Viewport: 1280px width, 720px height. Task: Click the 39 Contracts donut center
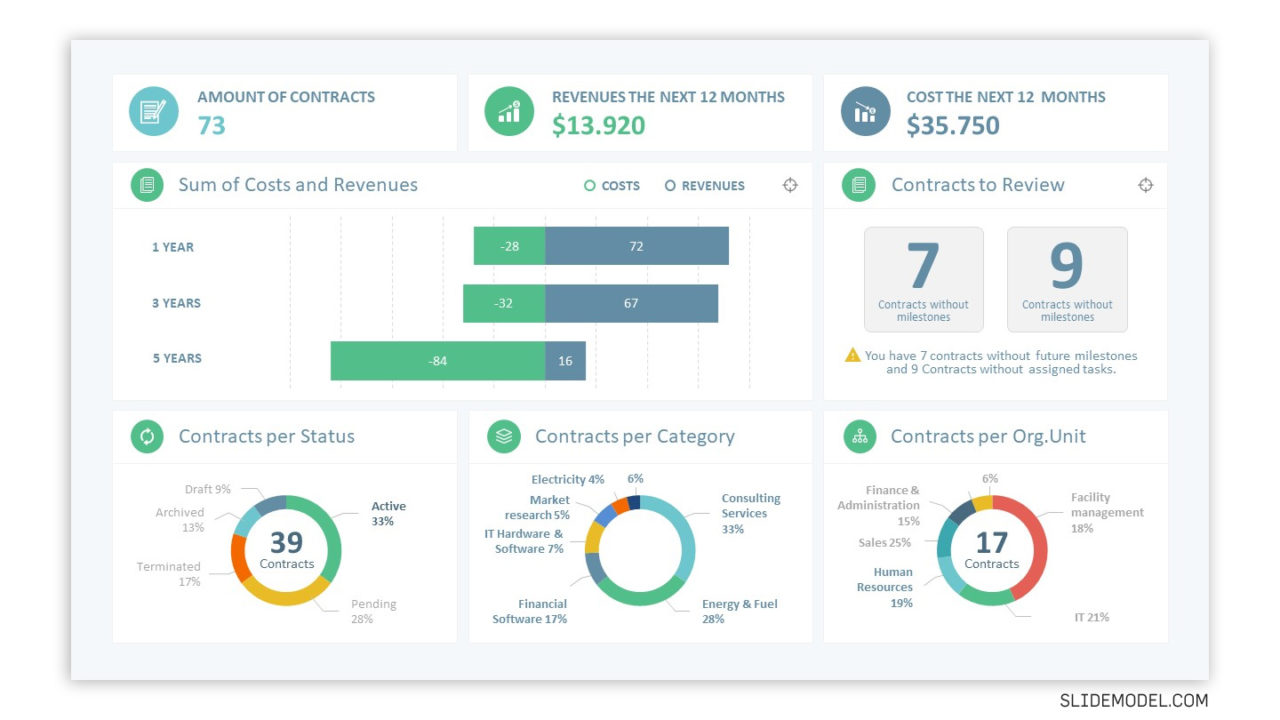286,549
